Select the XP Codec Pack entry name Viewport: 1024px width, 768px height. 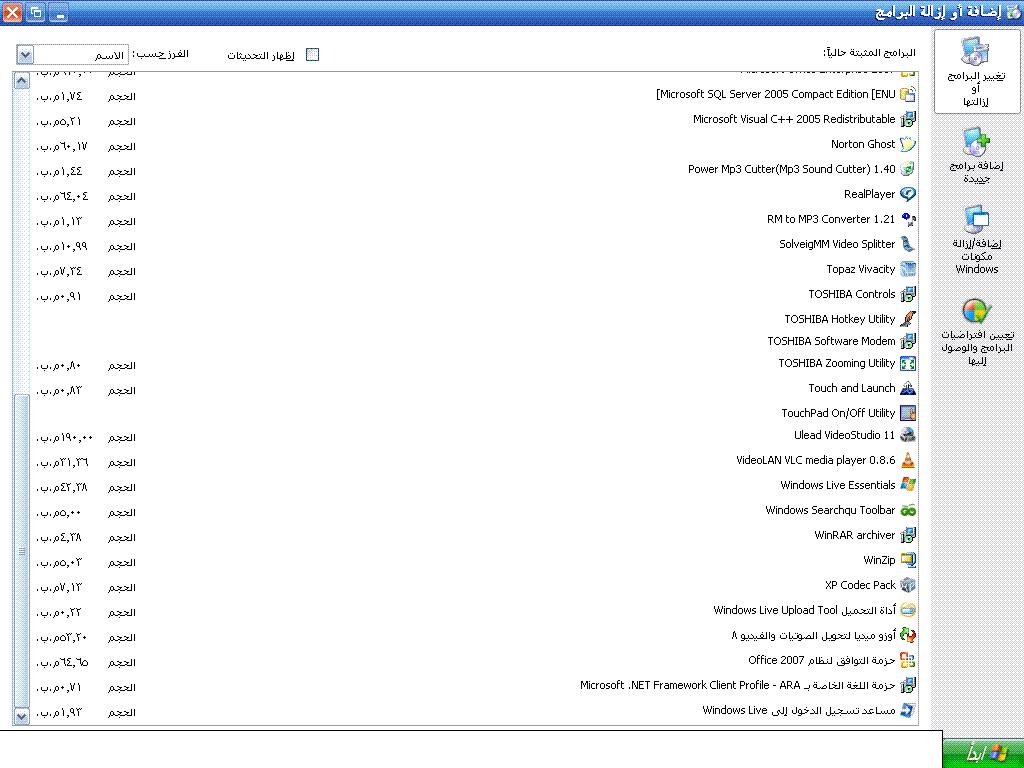click(x=860, y=585)
